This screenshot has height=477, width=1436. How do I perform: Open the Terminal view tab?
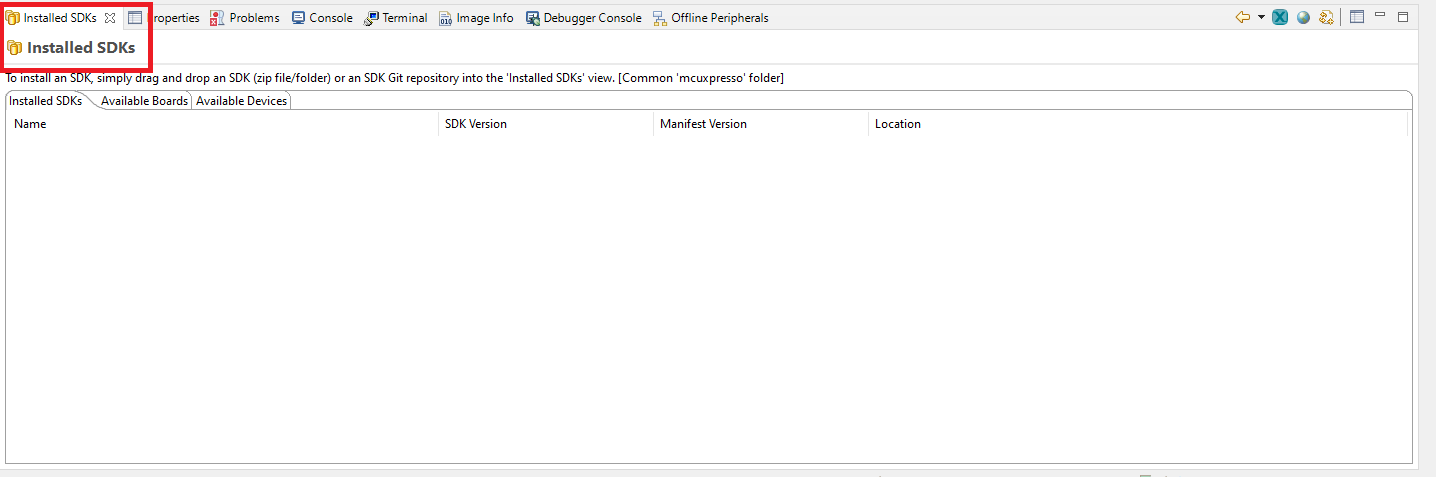coord(396,18)
